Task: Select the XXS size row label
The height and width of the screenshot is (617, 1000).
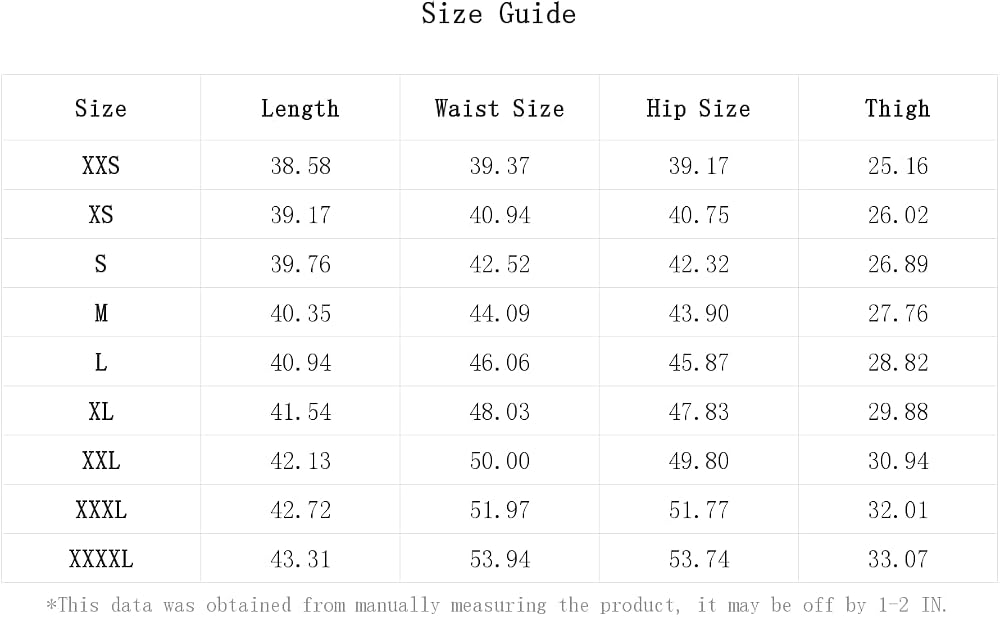Action: (101, 166)
